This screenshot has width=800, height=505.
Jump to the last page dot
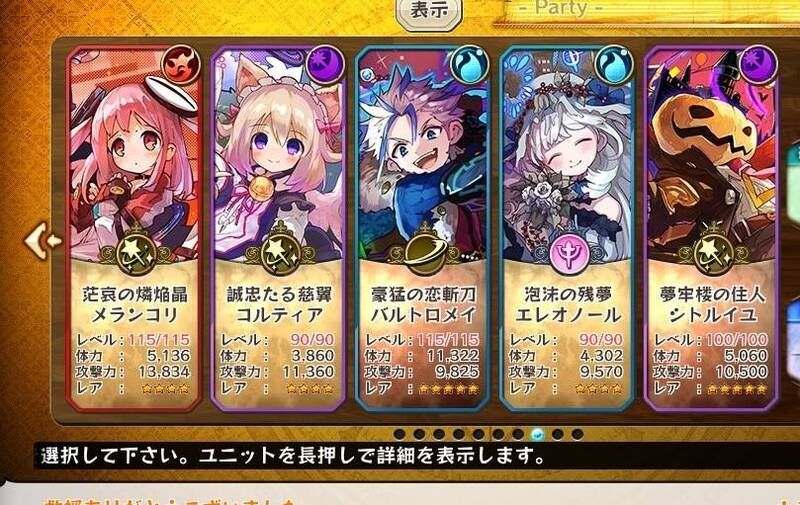click(x=577, y=434)
